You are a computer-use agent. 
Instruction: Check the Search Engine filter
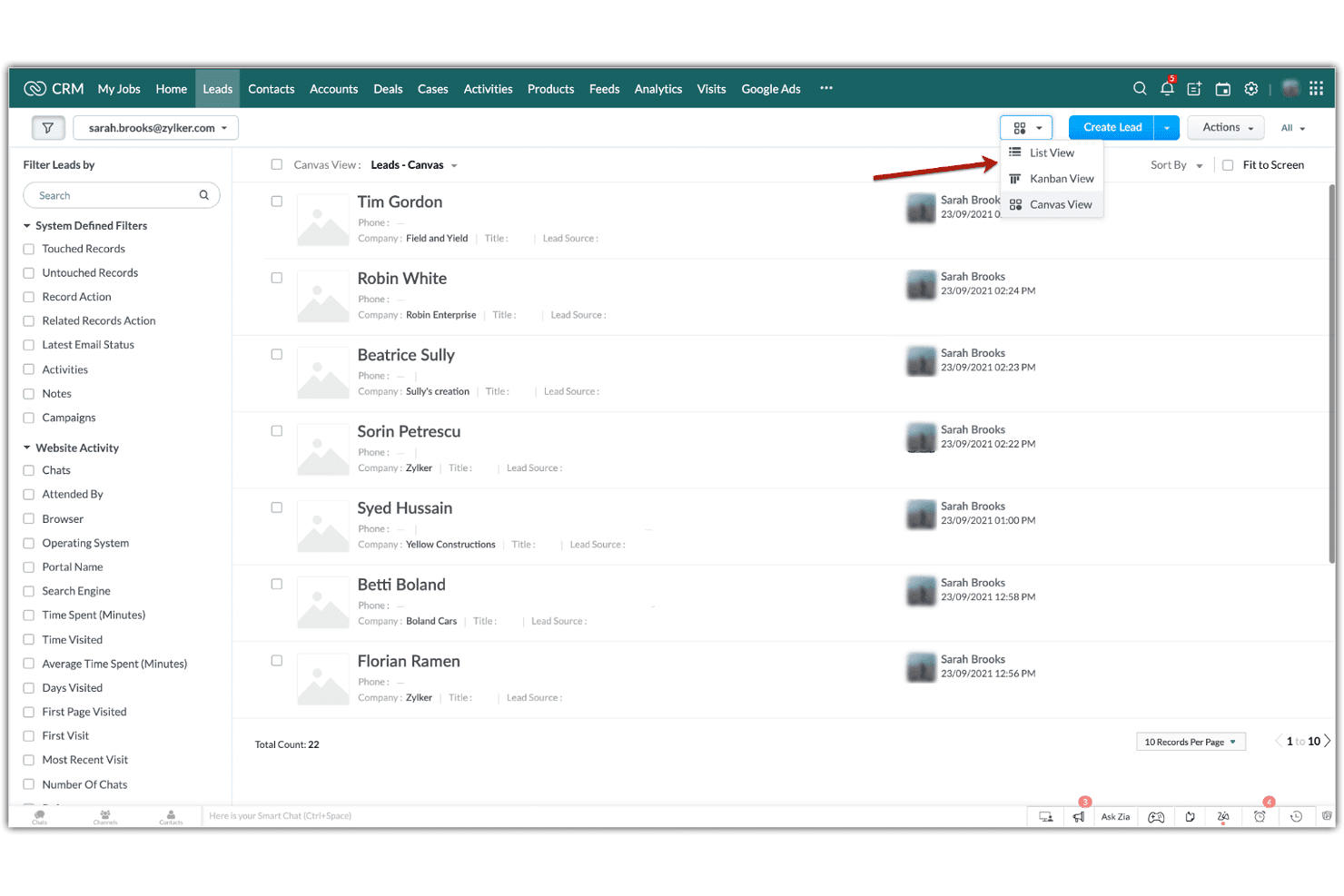(29, 591)
